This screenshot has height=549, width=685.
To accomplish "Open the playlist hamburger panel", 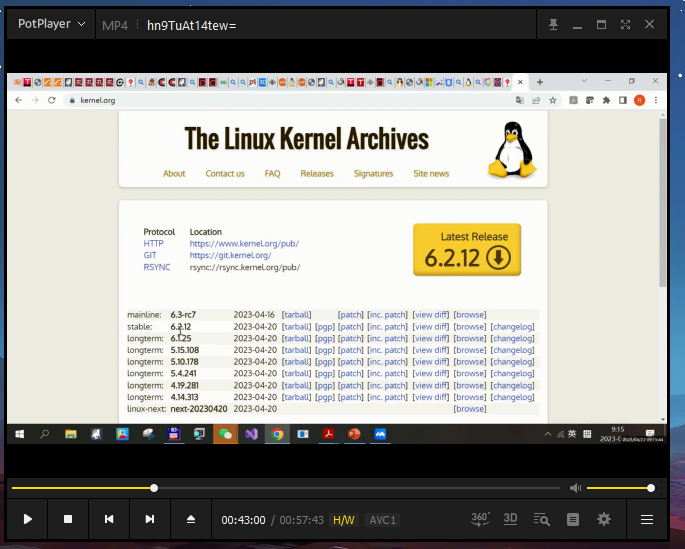I will [647, 519].
